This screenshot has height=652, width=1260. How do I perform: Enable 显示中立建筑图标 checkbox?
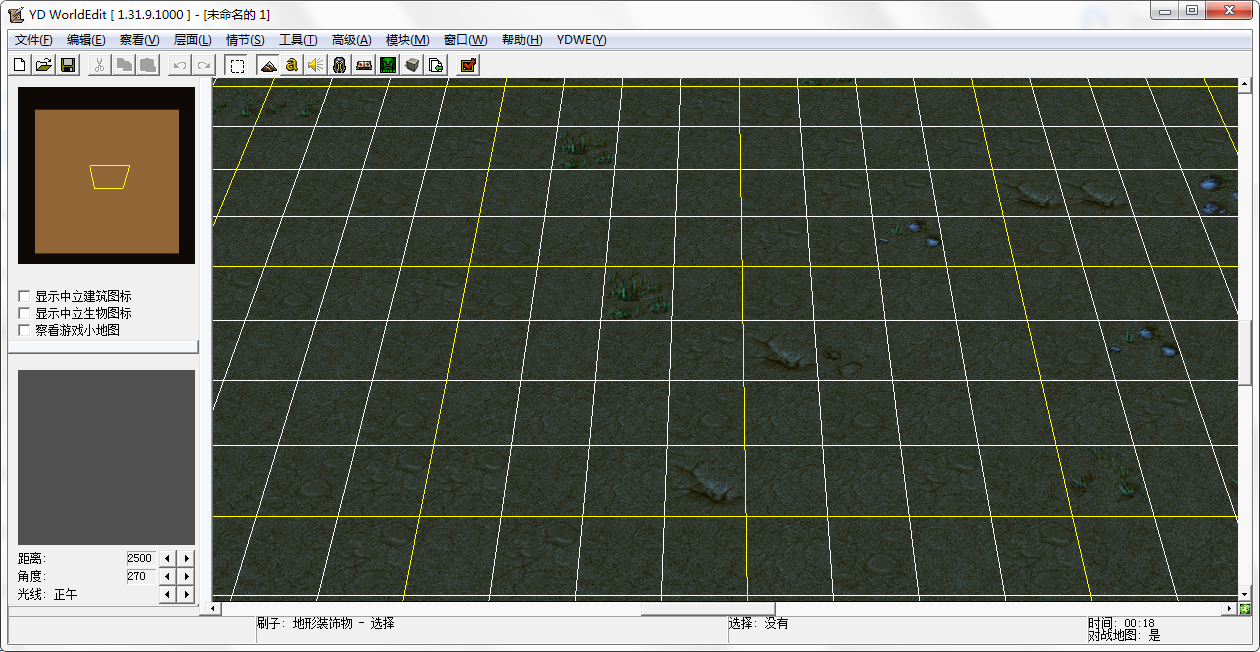(x=25, y=296)
